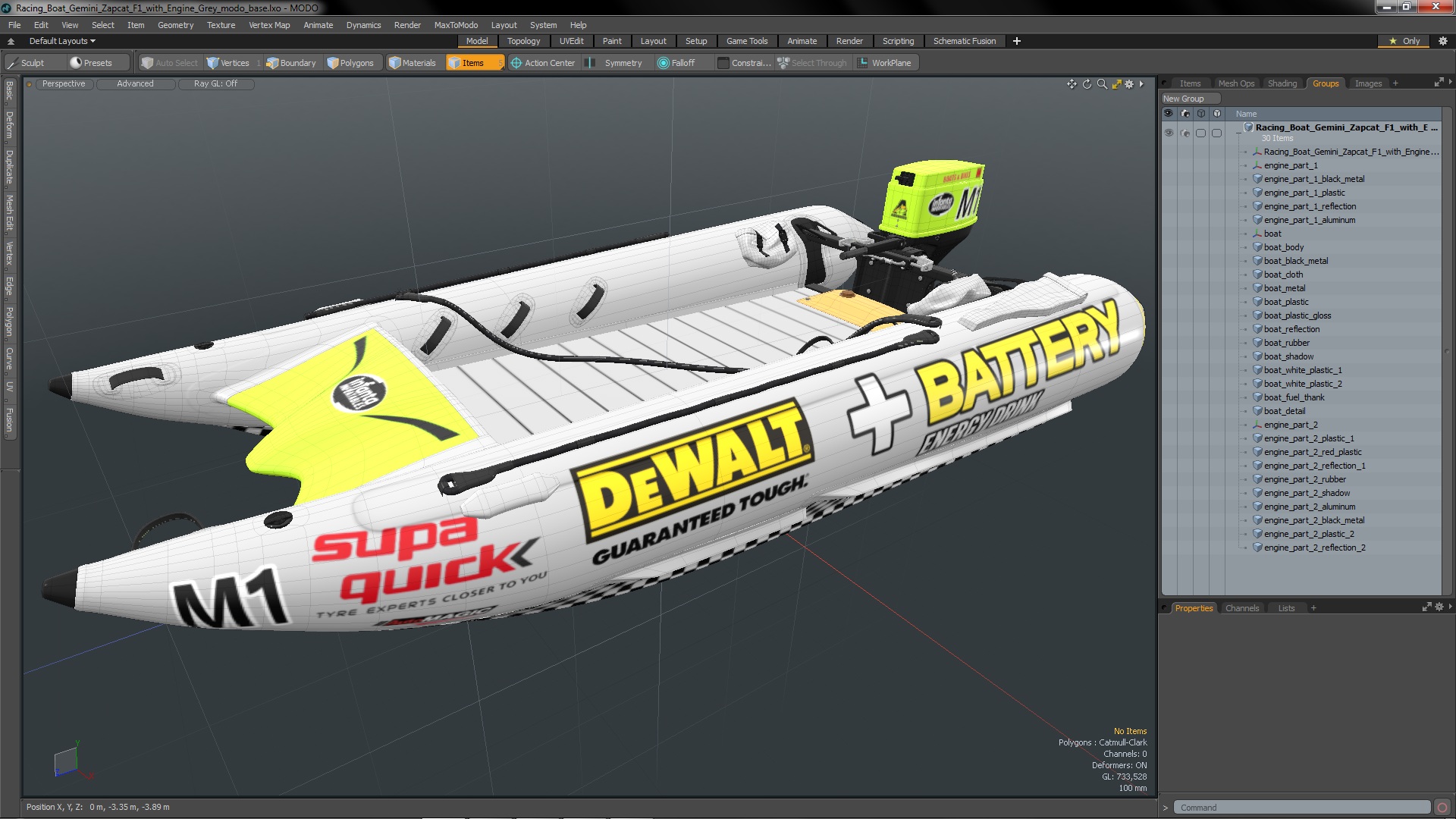Open the Geometry menu
Image resolution: width=1456 pixels, height=819 pixels.
coord(175,25)
